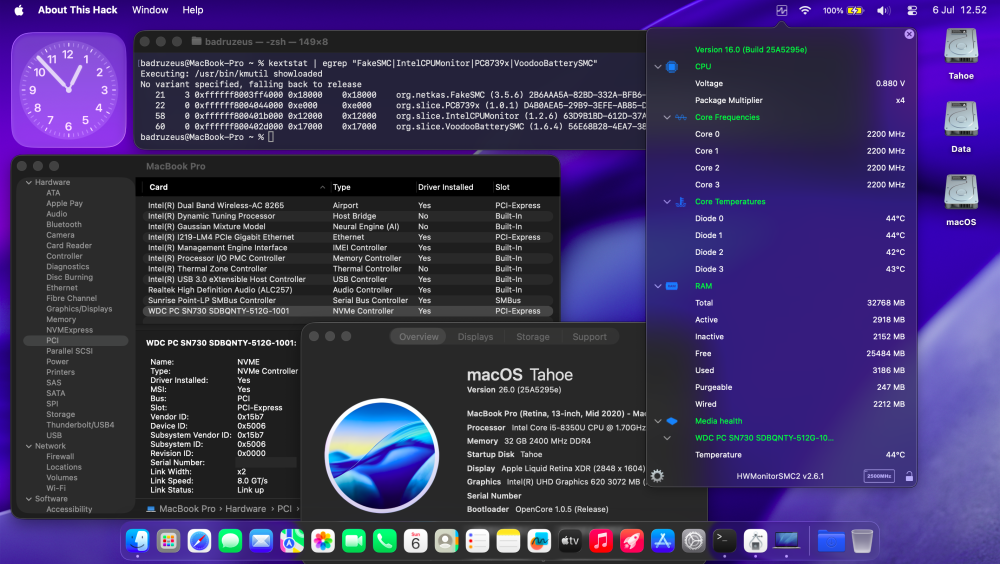Open Messages from the Dock

pyautogui.click(x=230, y=541)
